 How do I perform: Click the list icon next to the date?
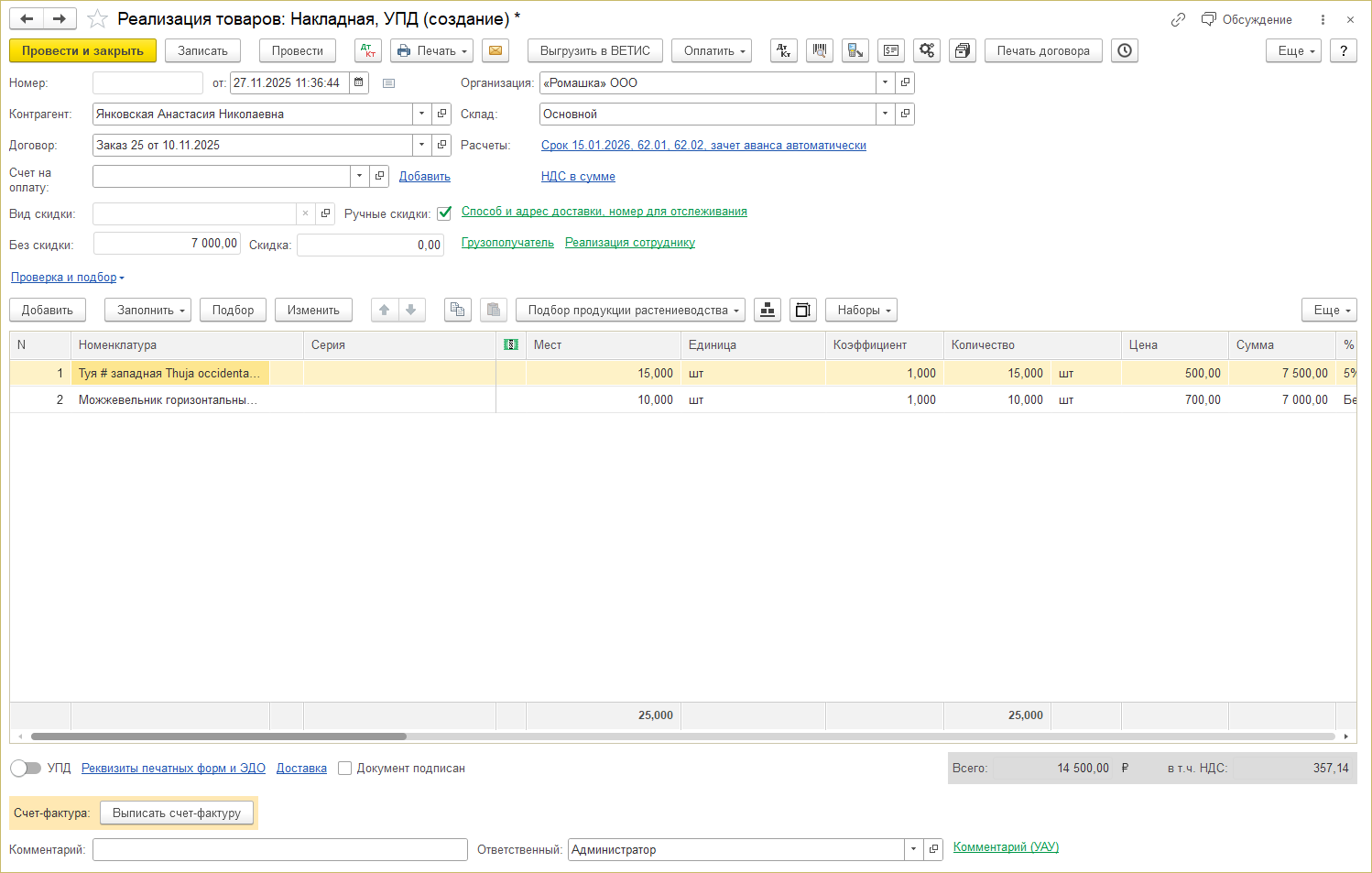point(388,83)
